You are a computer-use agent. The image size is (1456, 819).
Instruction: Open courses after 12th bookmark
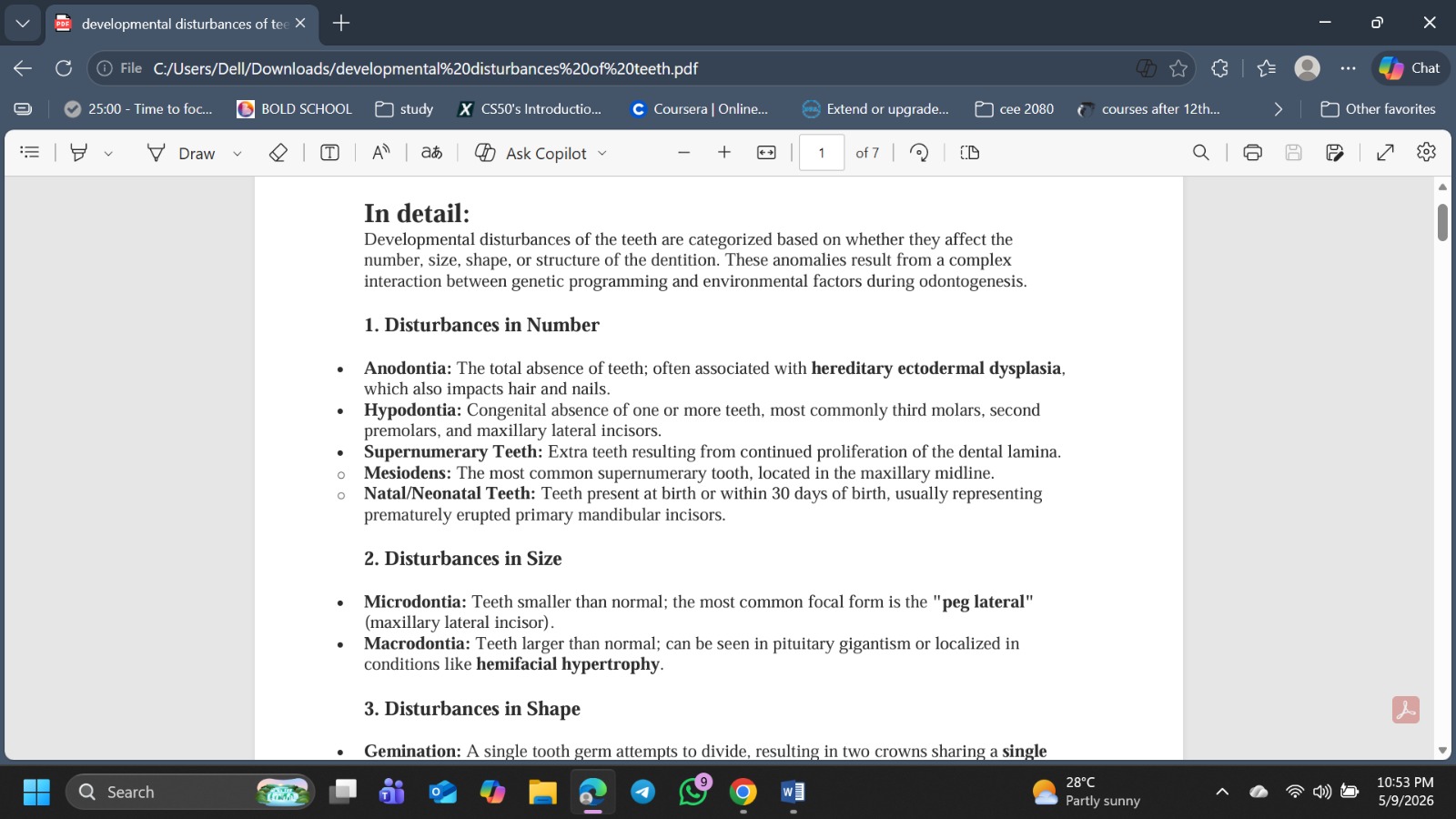click(x=1149, y=109)
